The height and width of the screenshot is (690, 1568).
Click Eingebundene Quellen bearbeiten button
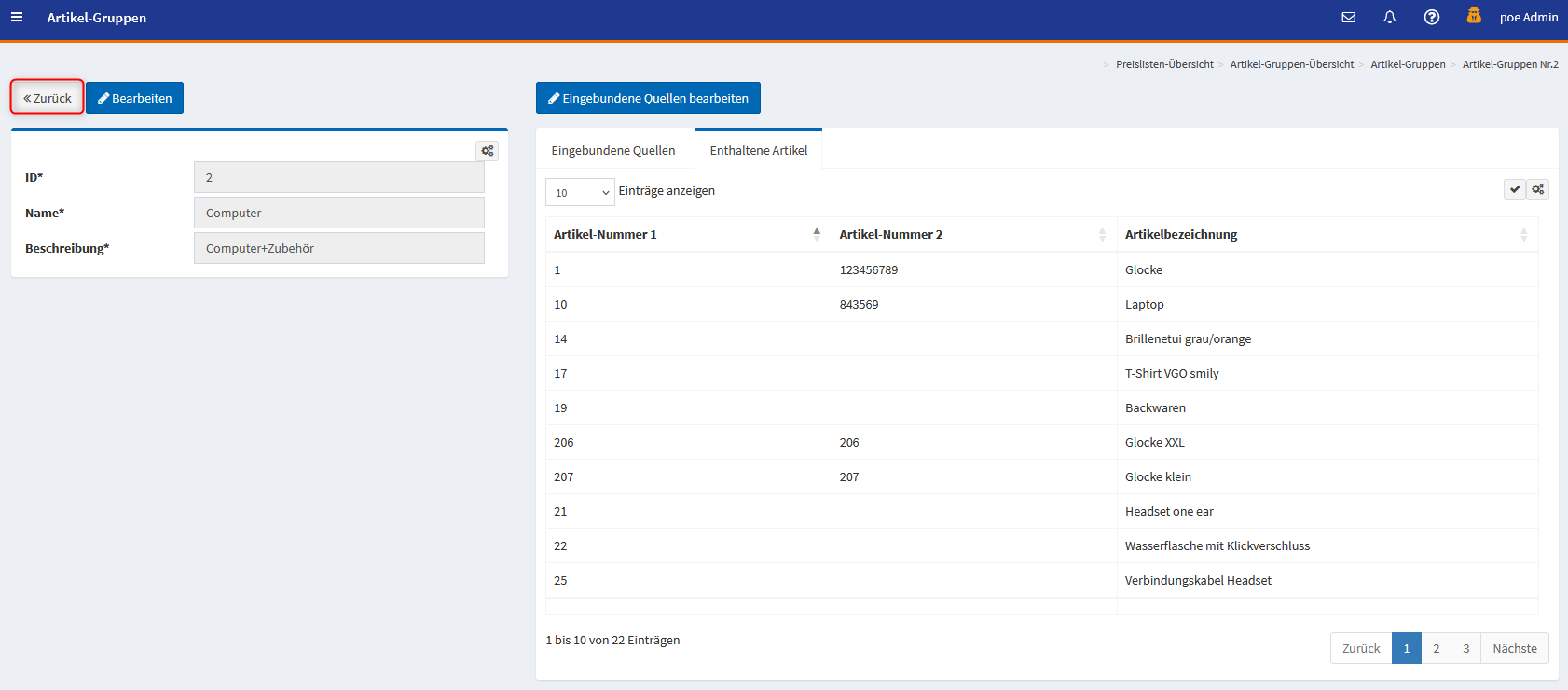(x=648, y=98)
